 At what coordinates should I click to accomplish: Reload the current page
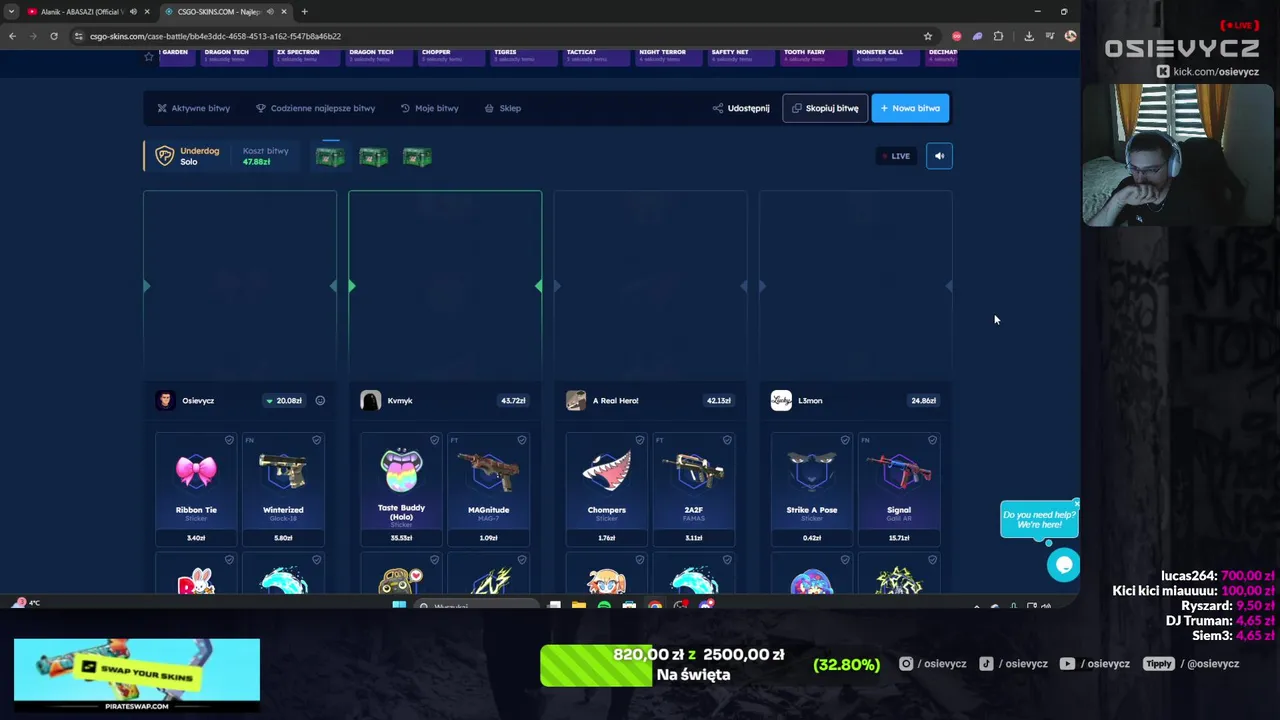(53, 36)
